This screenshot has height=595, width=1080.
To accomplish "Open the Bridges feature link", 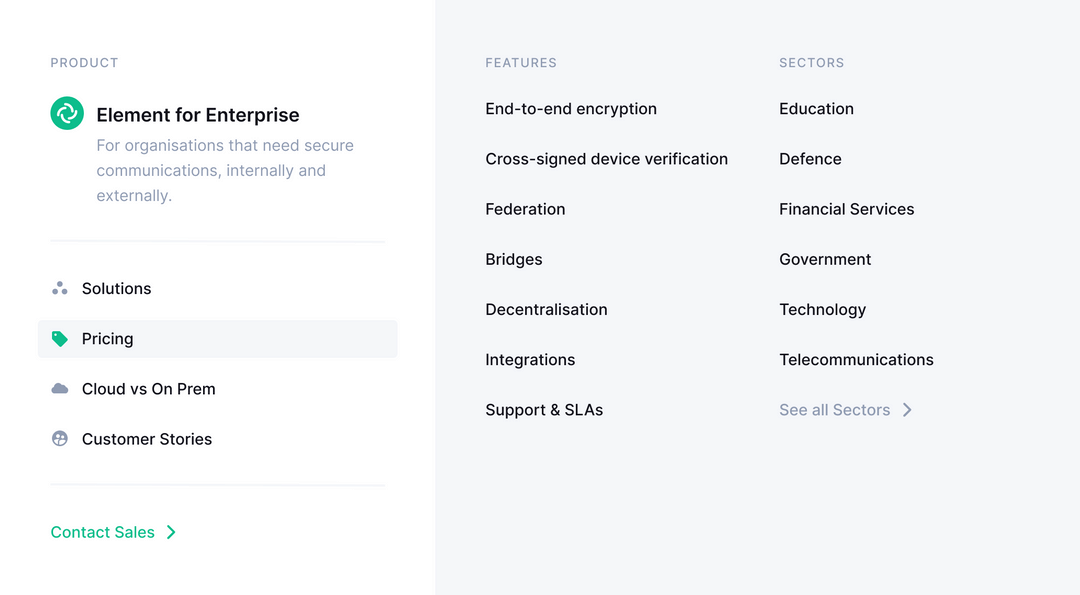I will click(x=514, y=259).
